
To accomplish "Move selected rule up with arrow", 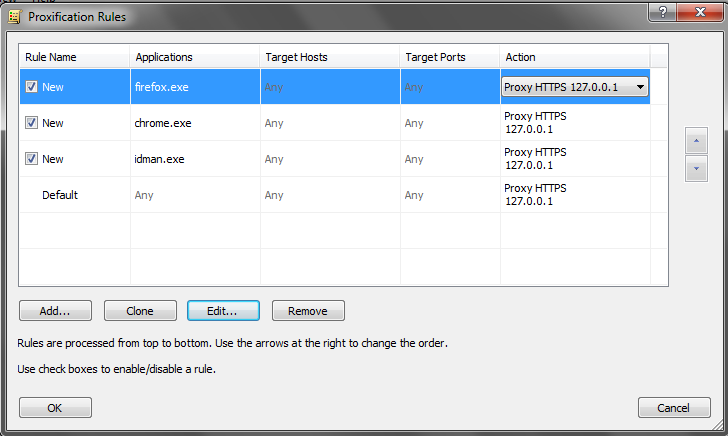I will click(x=696, y=140).
